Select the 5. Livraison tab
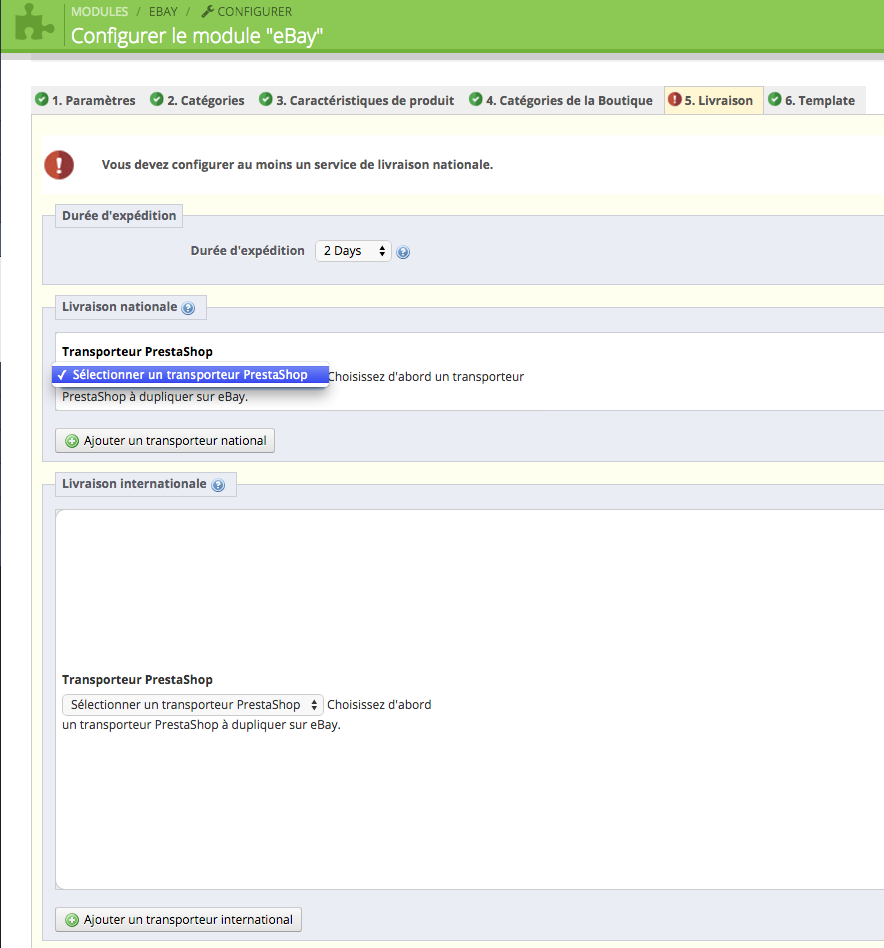 click(713, 100)
